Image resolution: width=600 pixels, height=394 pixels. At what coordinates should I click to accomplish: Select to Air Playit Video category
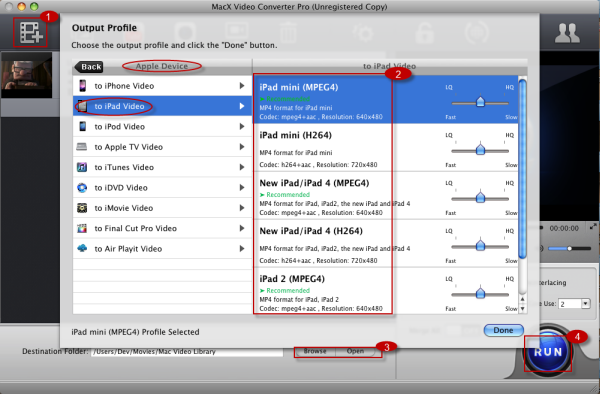(x=162, y=249)
